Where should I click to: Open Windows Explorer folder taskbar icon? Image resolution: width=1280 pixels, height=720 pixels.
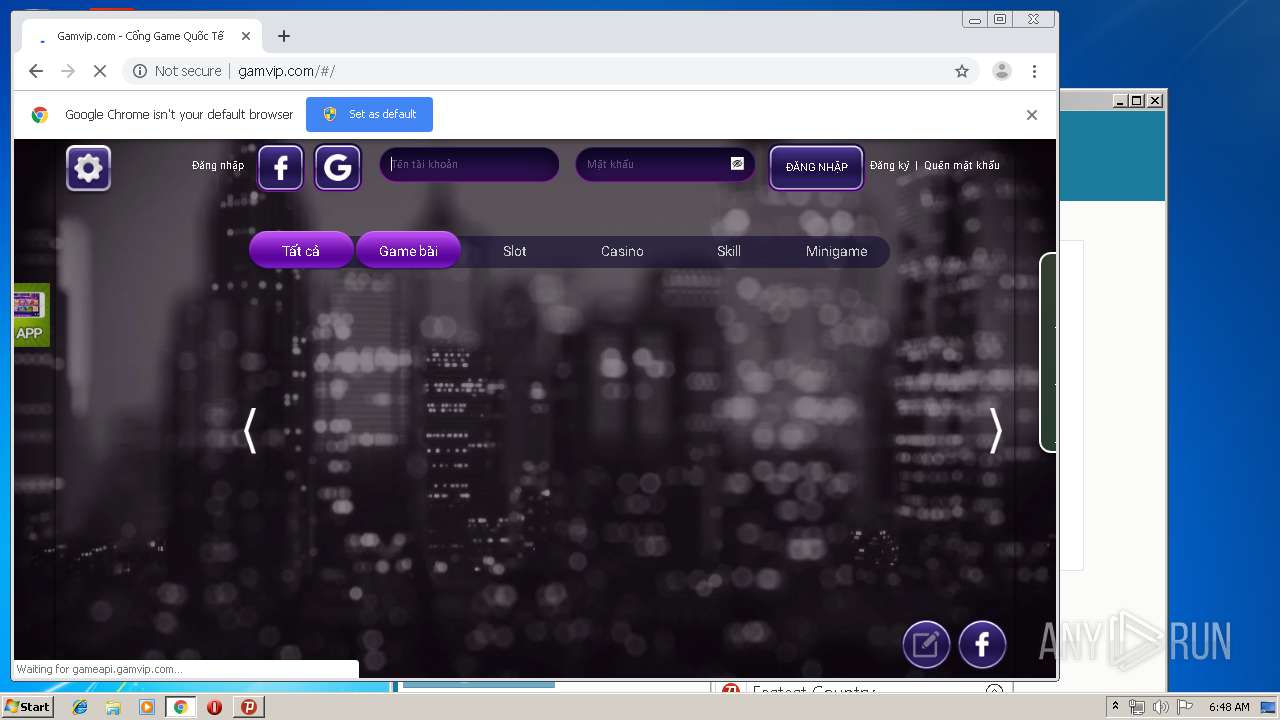(113, 707)
